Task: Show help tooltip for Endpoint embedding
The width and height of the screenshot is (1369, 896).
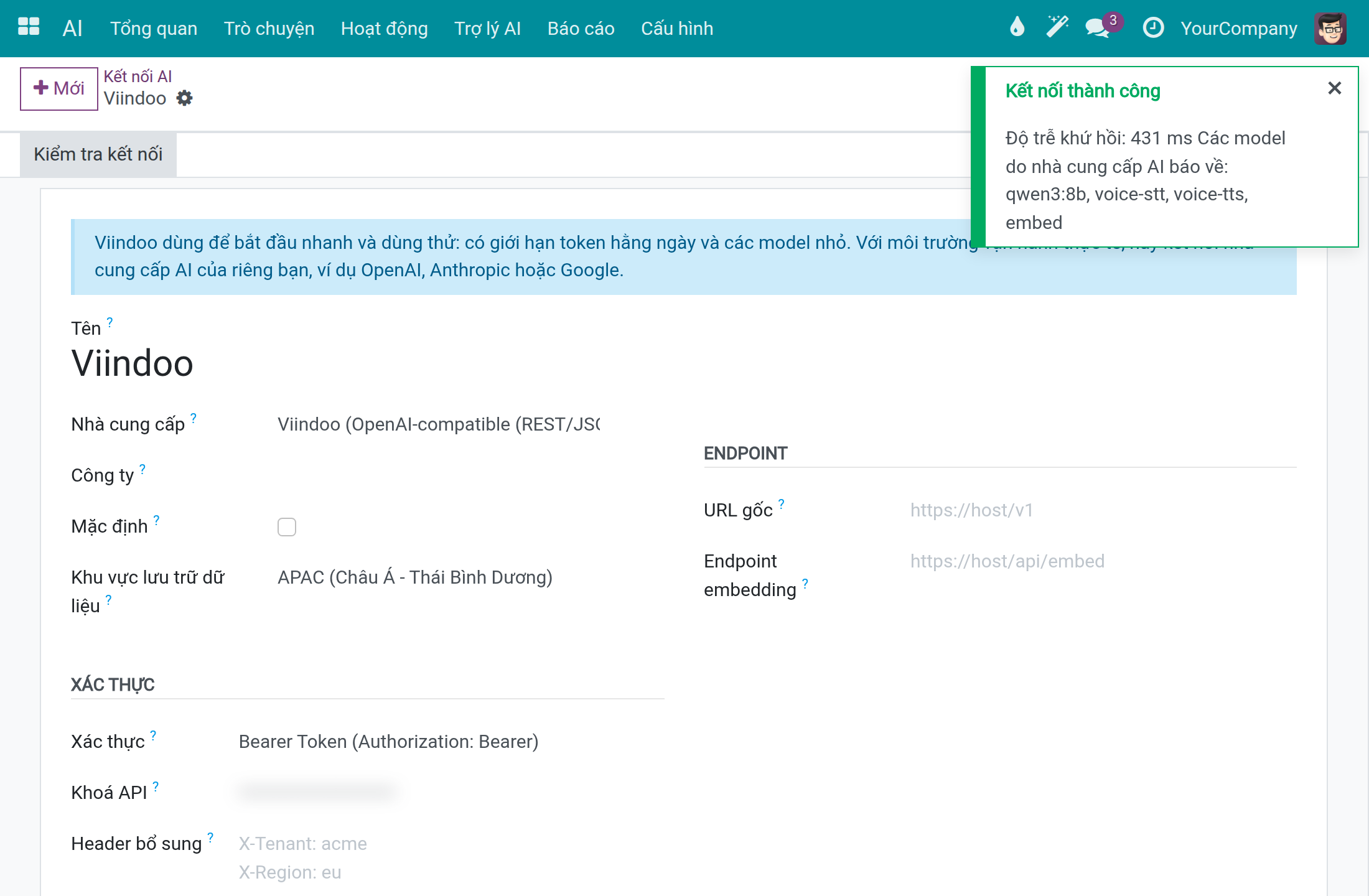Action: (x=805, y=583)
